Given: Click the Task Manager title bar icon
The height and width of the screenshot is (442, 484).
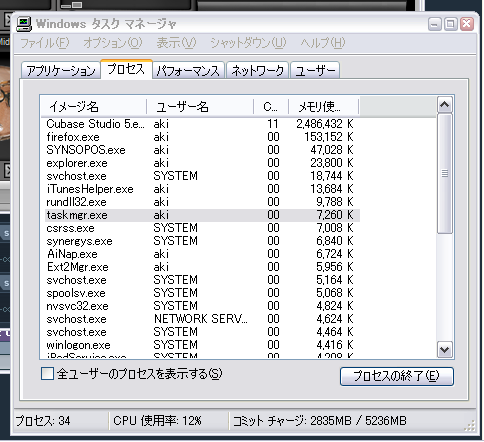Looking at the screenshot, I should (x=24, y=24).
